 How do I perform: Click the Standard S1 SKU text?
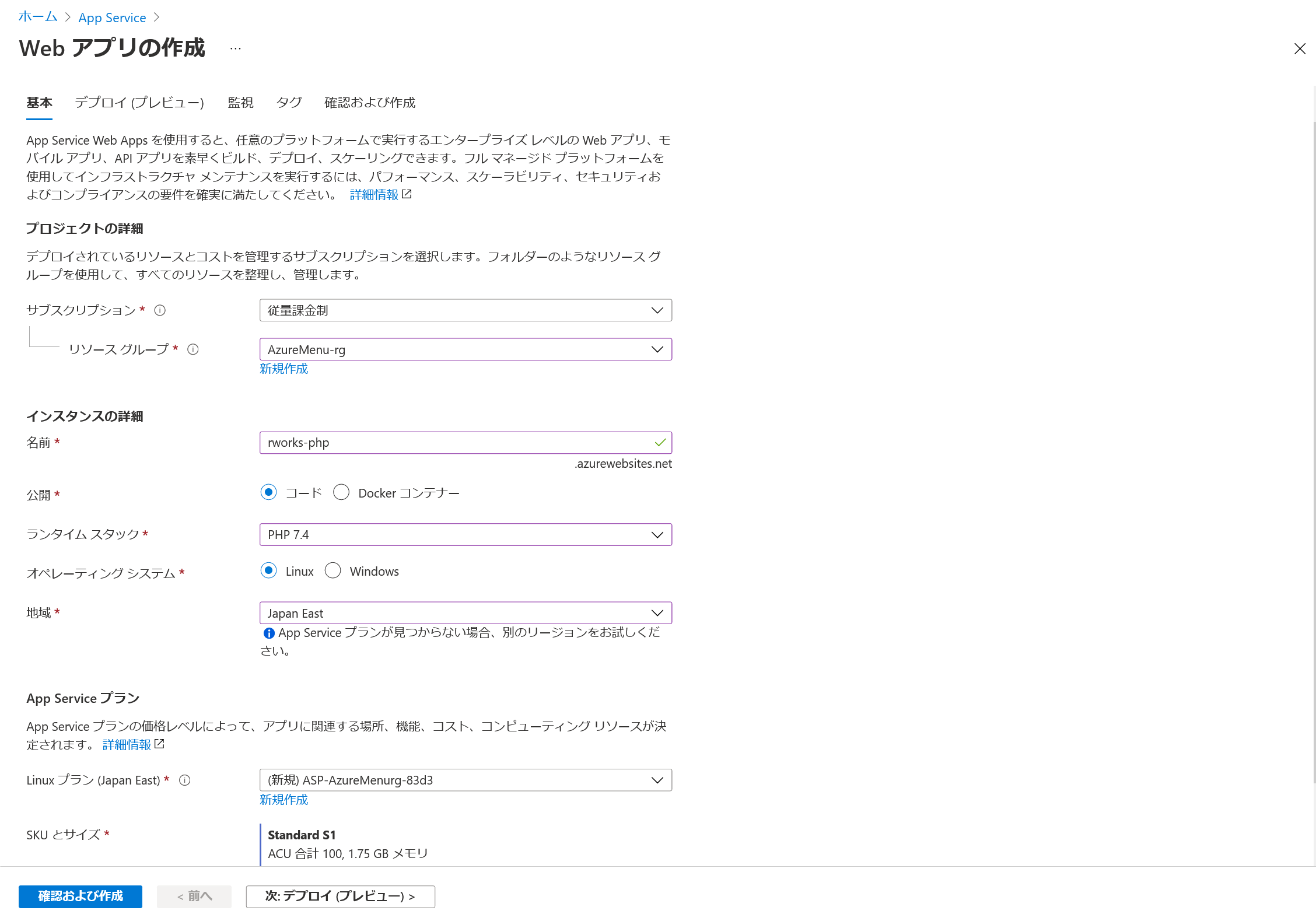click(x=302, y=835)
